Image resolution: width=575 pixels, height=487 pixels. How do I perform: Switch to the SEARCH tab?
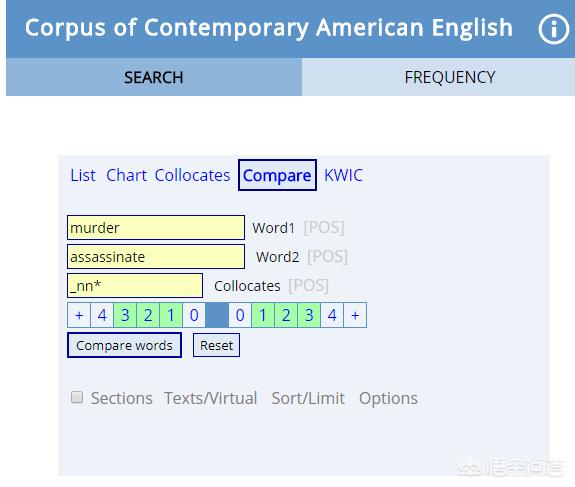tap(154, 77)
